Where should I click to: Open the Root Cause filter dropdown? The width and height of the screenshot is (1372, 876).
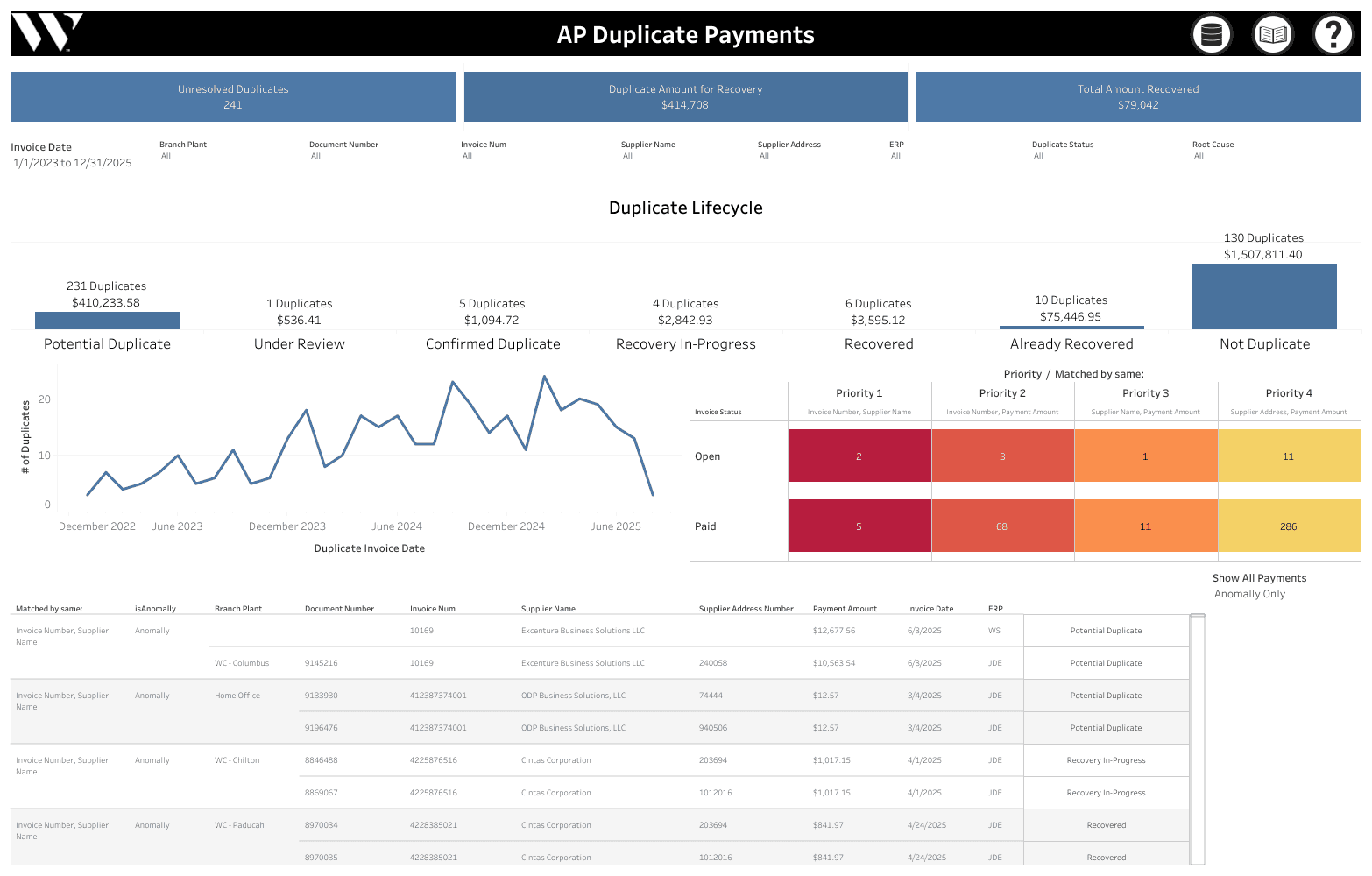1213,156
